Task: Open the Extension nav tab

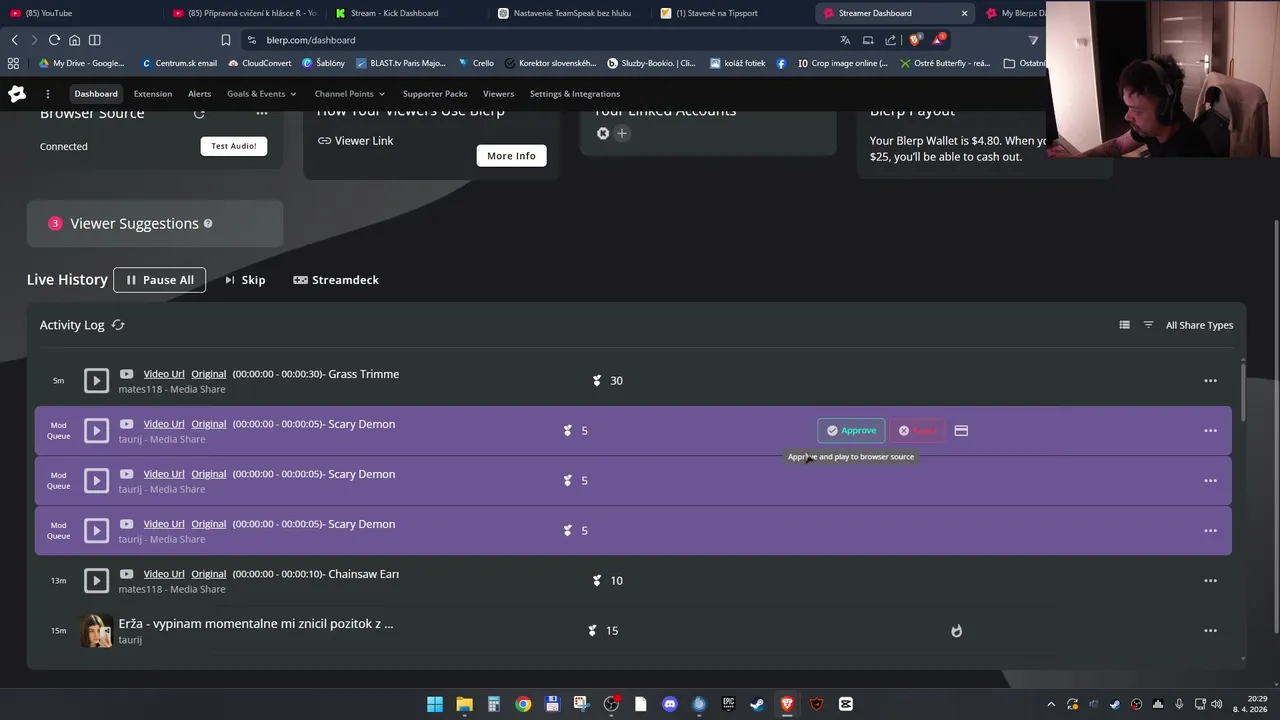Action: [x=153, y=94]
